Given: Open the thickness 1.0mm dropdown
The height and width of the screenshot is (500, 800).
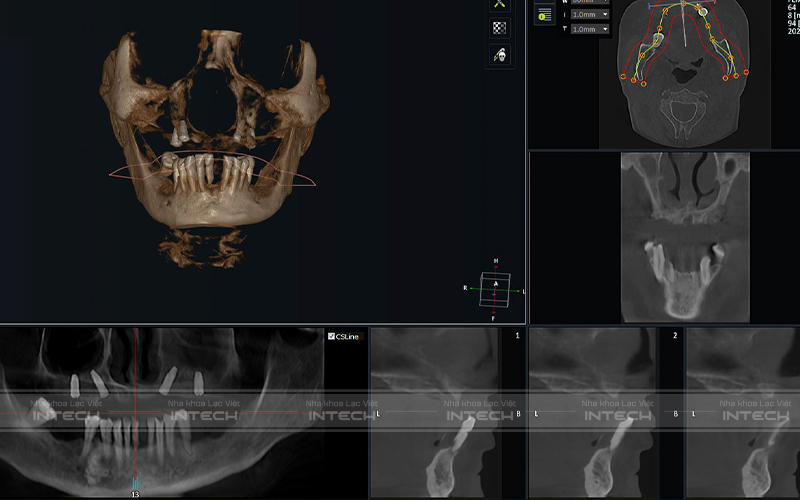Looking at the screenshot, I should coord(590,30).
